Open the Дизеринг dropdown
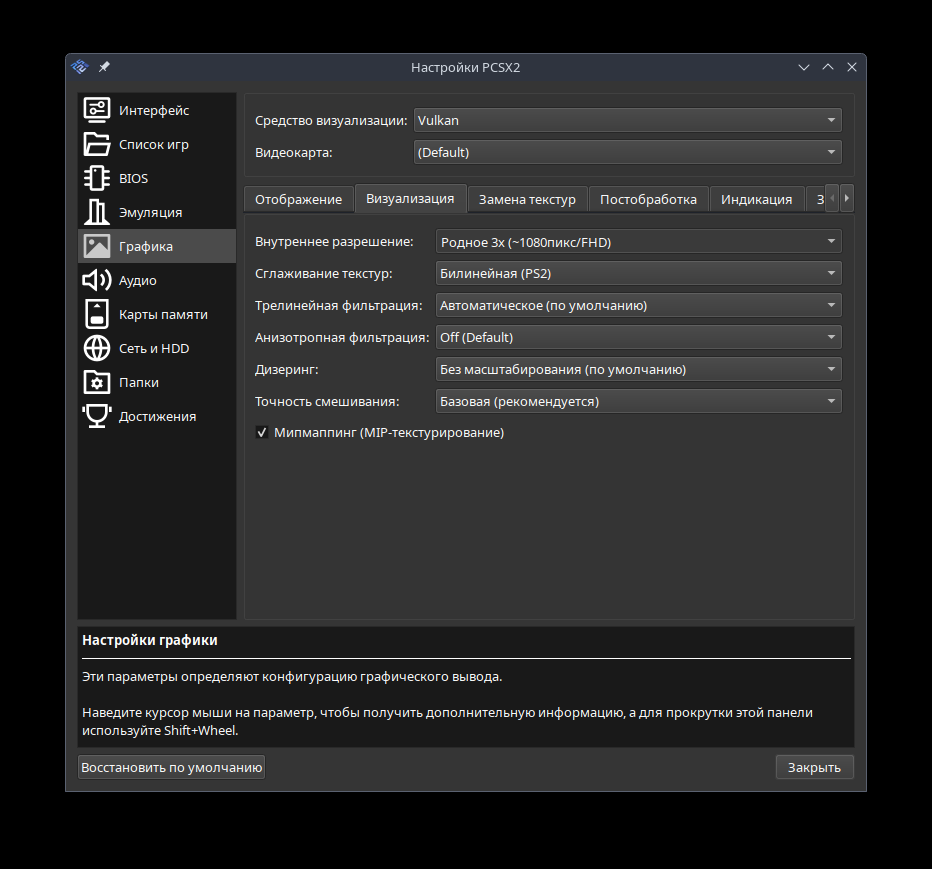The width and height of the screenshot is (932, 869). coord(638,370)
